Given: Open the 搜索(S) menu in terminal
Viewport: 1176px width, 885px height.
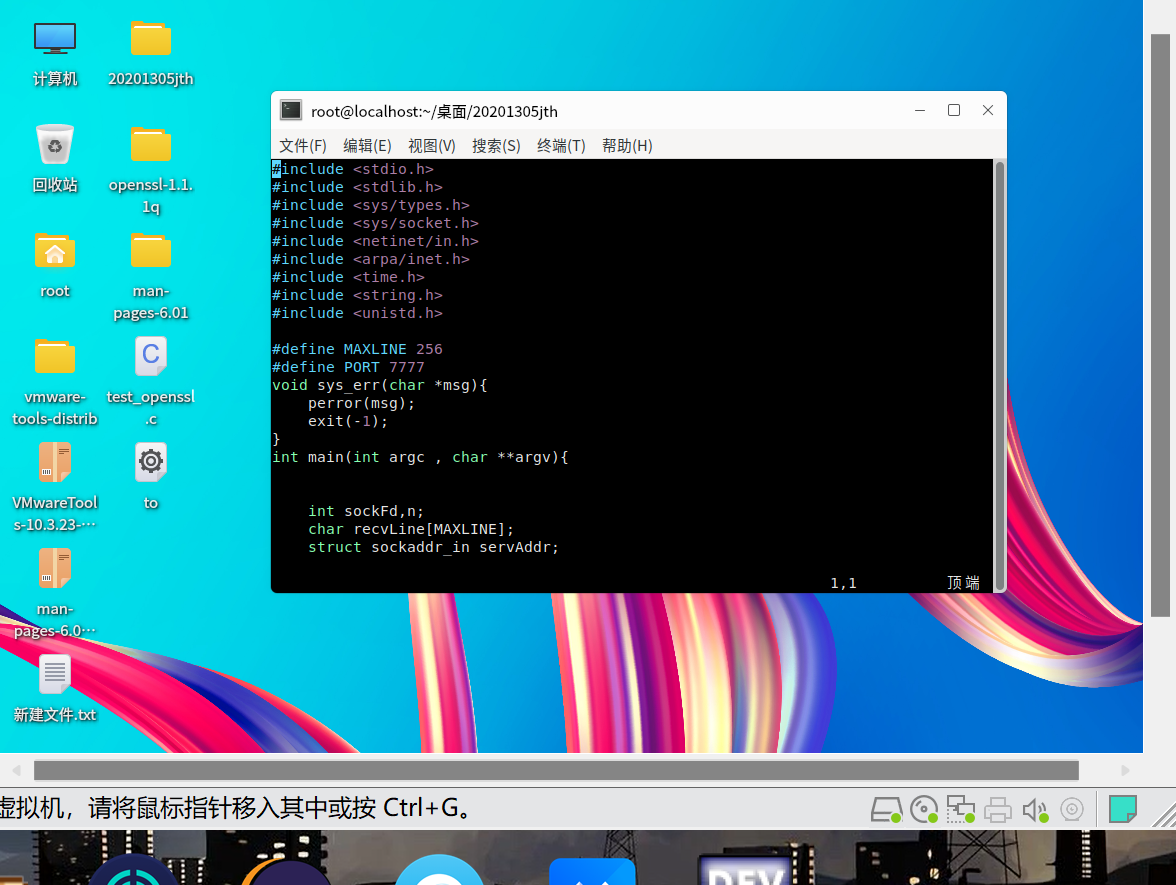Looking at the screenshot, I should [x=496, y=146].
